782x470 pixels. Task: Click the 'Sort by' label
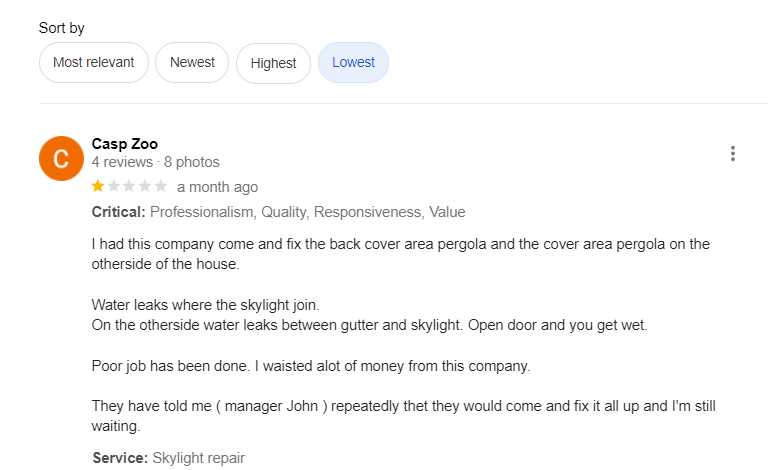coord(62,28)
